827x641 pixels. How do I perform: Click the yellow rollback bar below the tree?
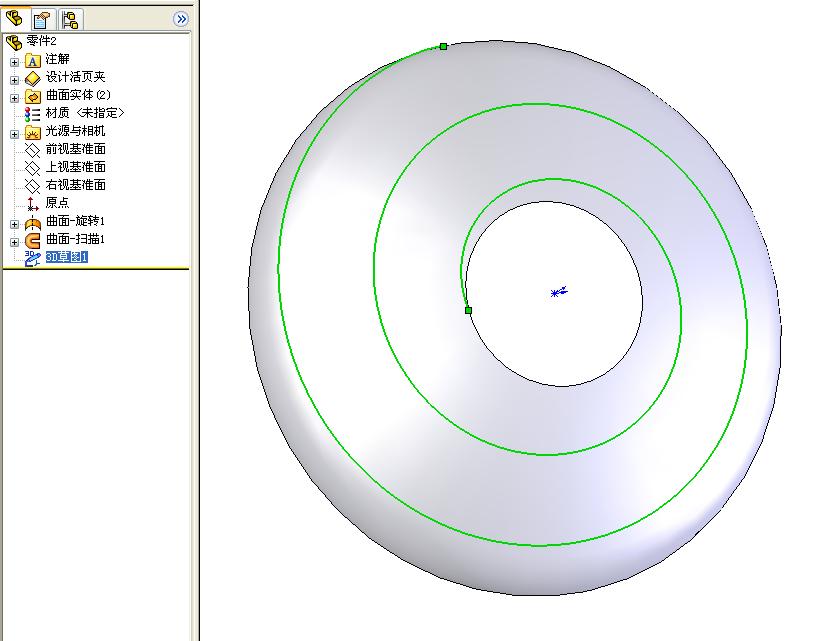tap(95, 269)
